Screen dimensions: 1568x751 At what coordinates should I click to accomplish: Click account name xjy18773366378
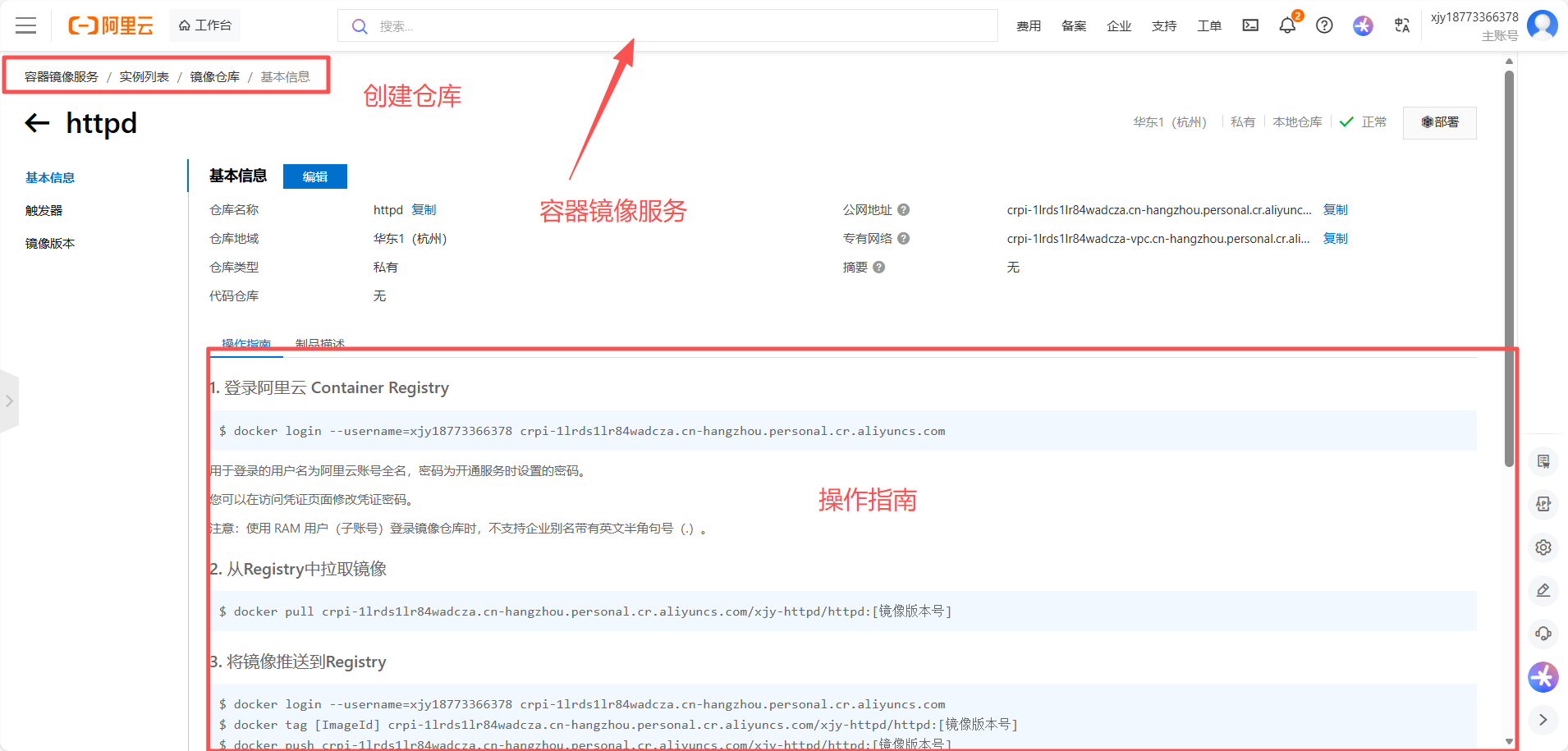(1474, 17)
